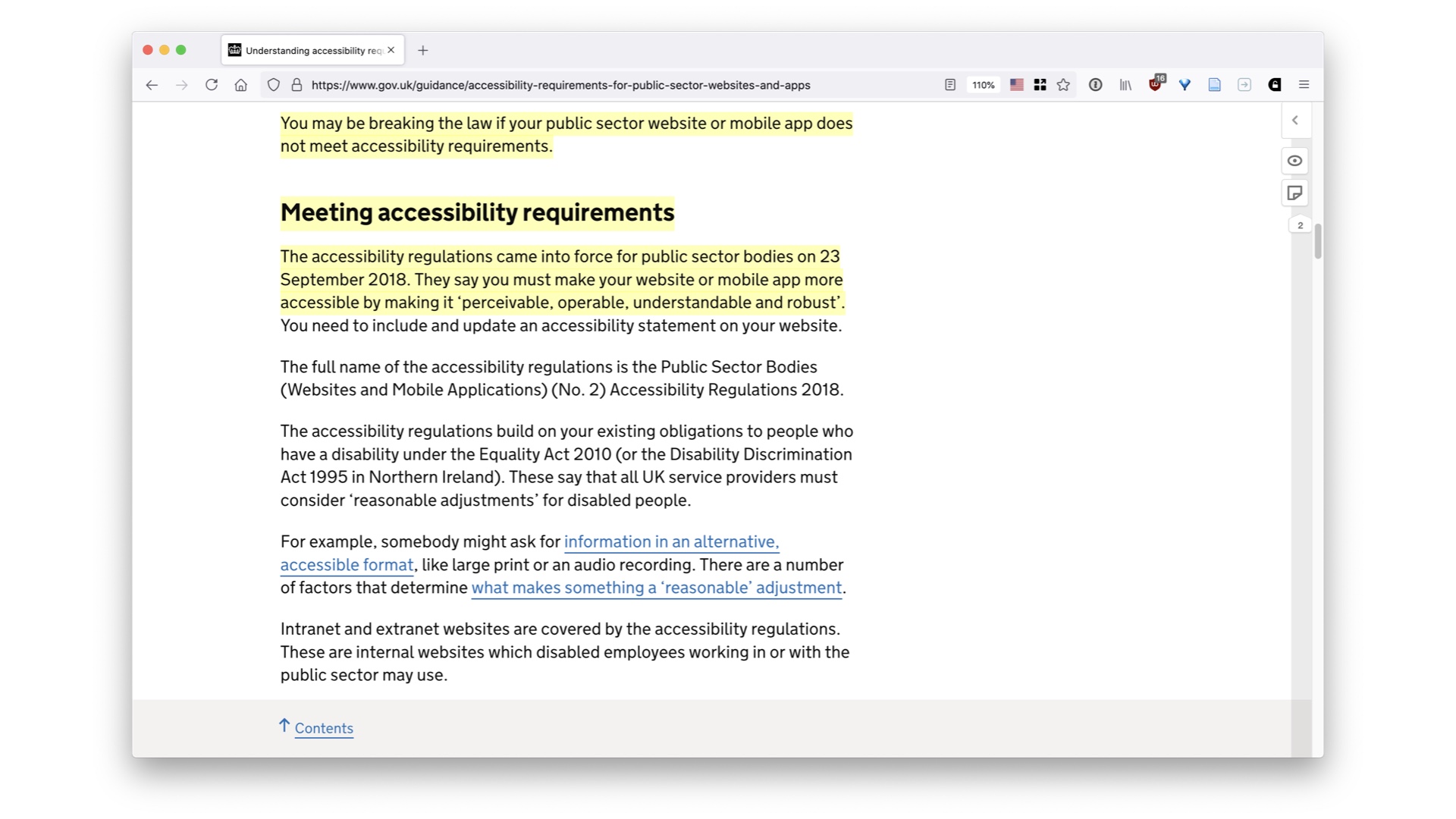
Task: Click the blue document extension icon
Action: pos(1215,85)
